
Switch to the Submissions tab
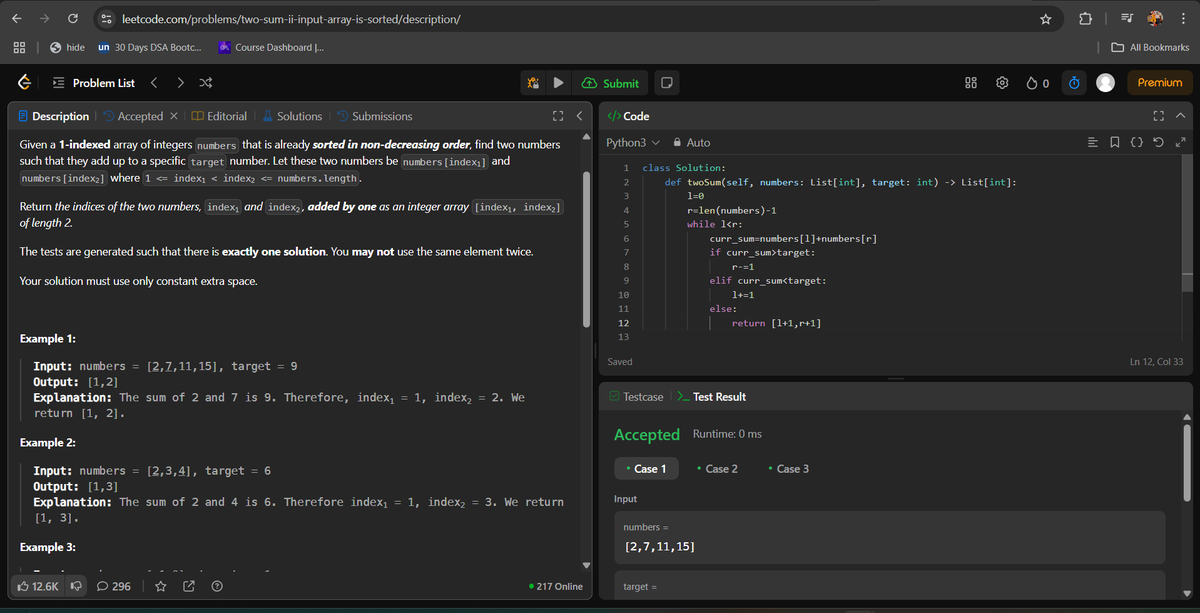pyautogui.click(x=373, y=116)
